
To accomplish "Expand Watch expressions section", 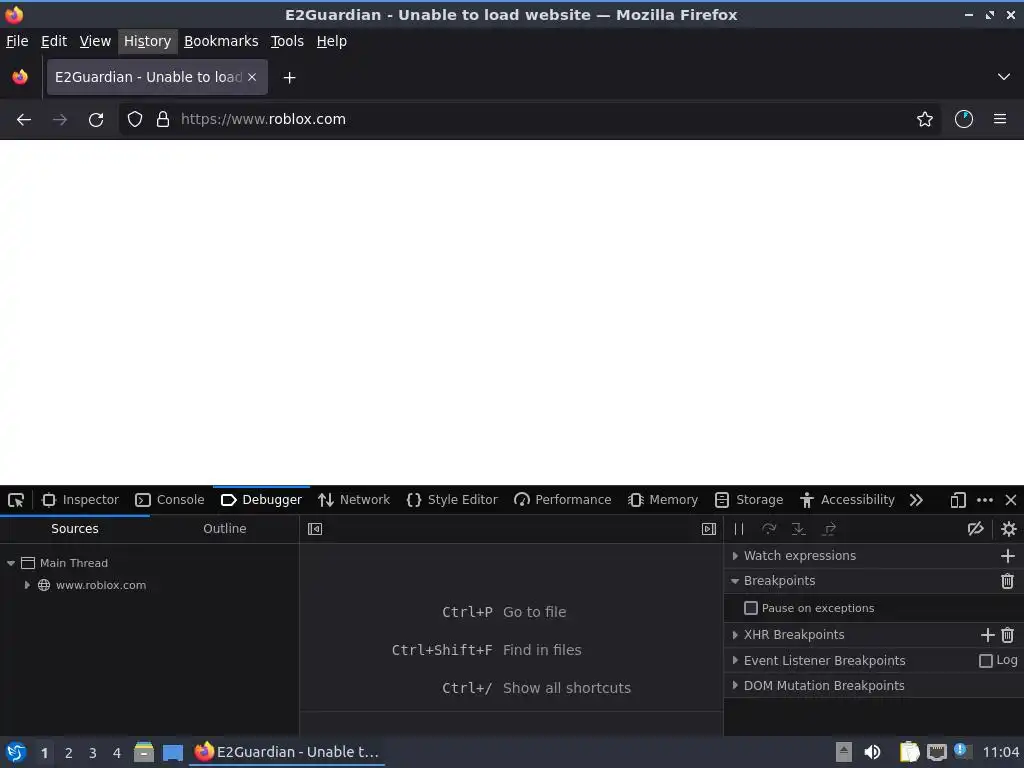I will tap(735, 556).
